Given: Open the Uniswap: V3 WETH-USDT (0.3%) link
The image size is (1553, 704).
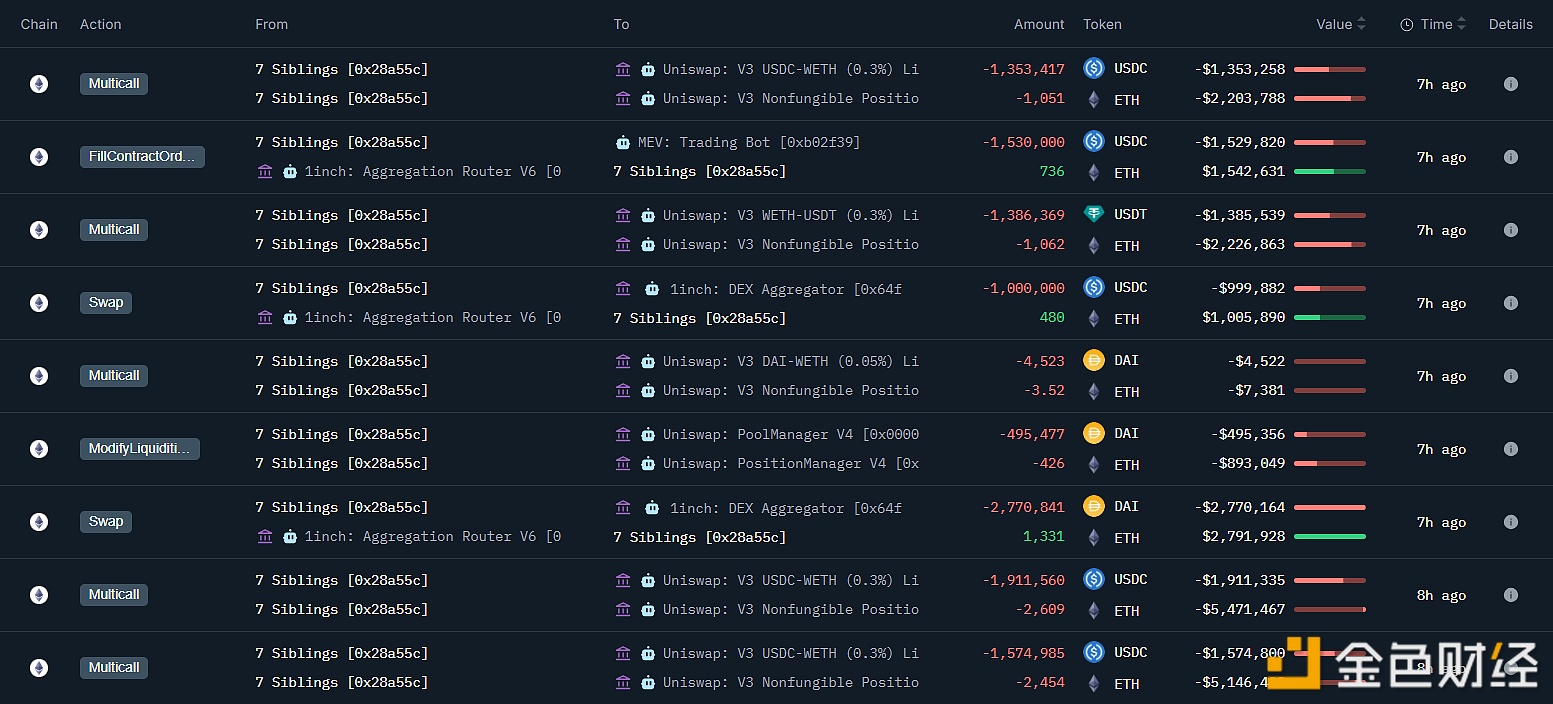Looking at the screenshot, I should click(790, 215).
